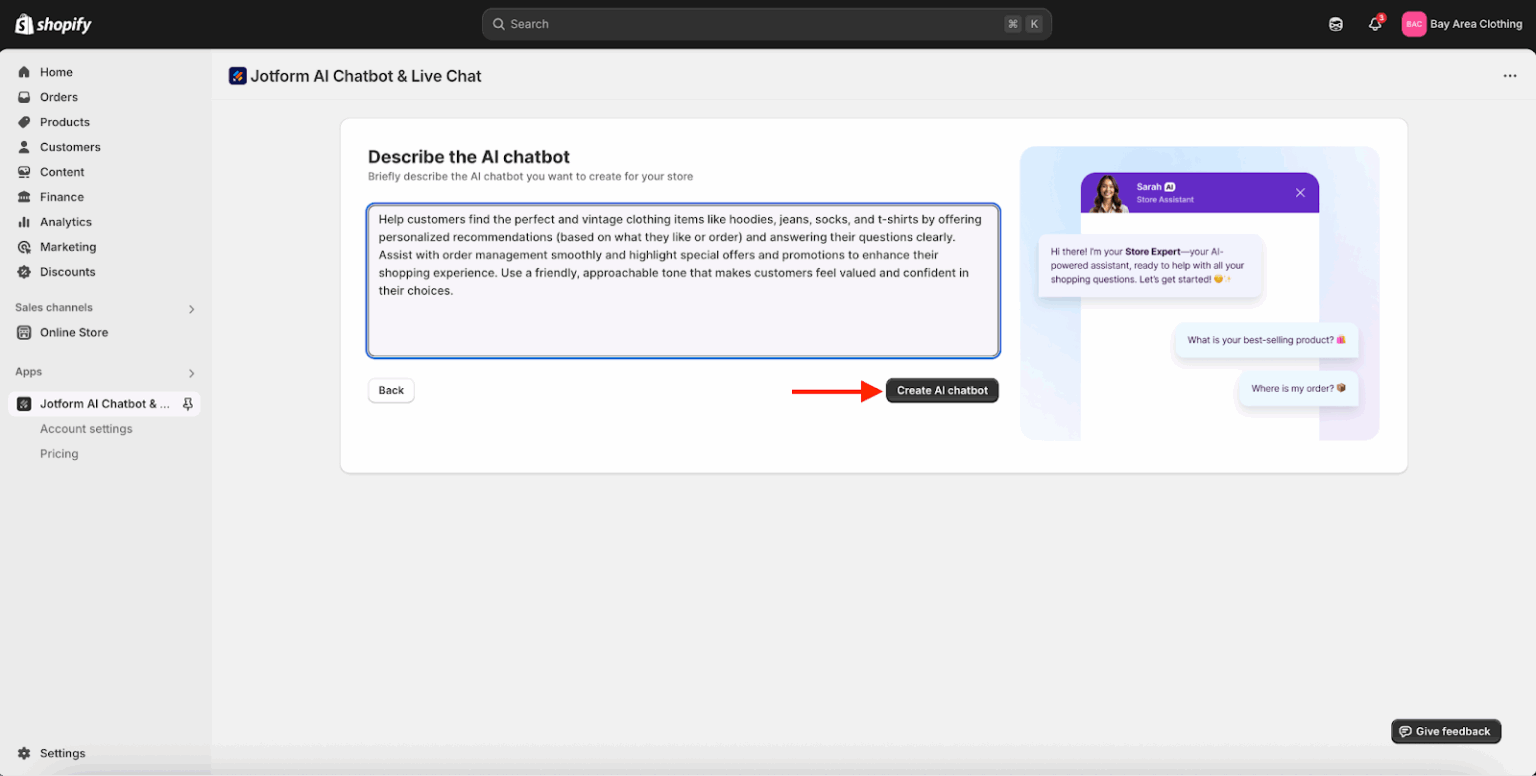Viewport: 1536px width, 776px height.
Task: Open the Jotform Pricing page
Action: (59, 453)
